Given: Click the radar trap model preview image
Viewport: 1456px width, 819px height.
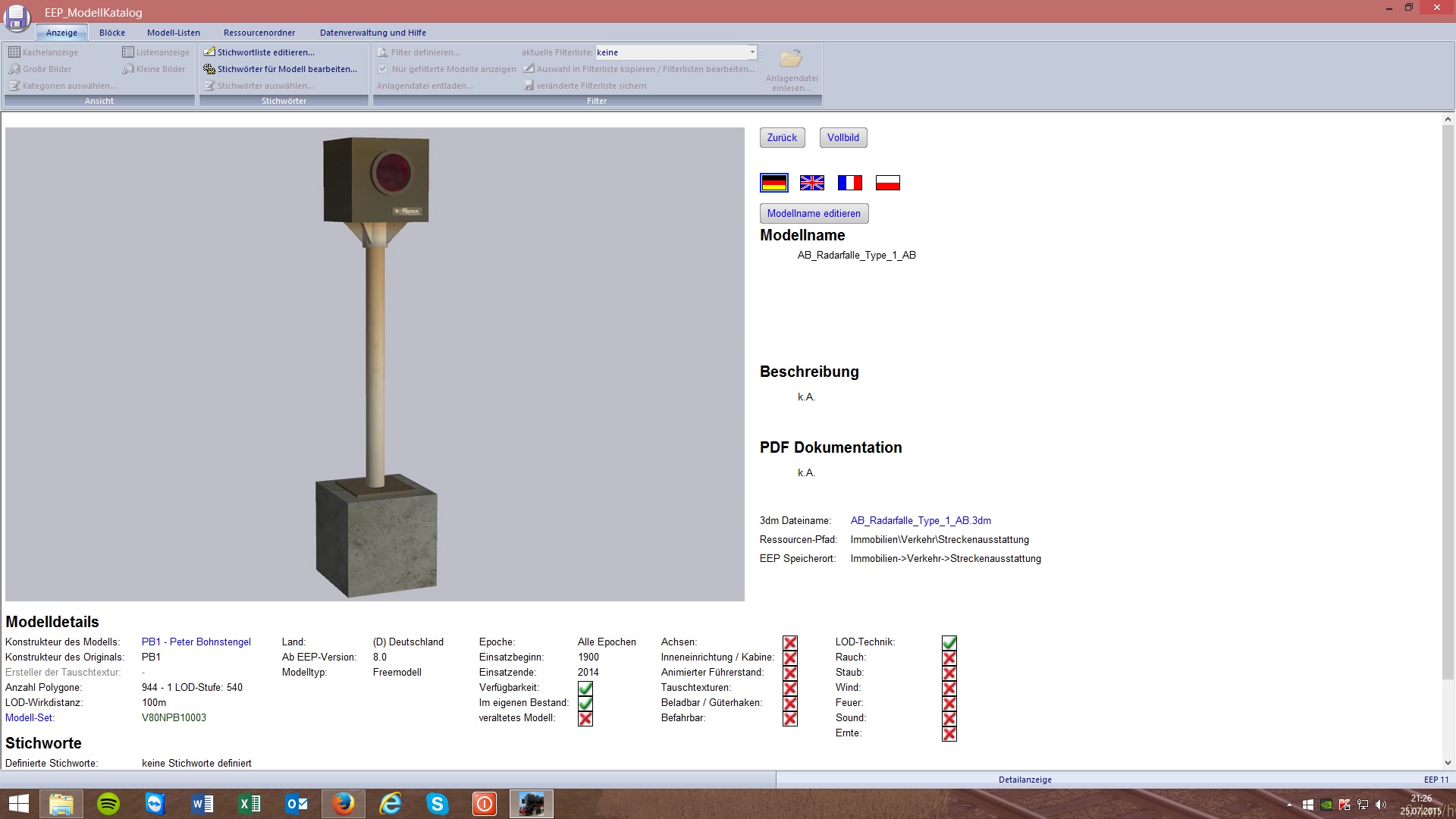Looking at the screenshot, I should (375, 364).
